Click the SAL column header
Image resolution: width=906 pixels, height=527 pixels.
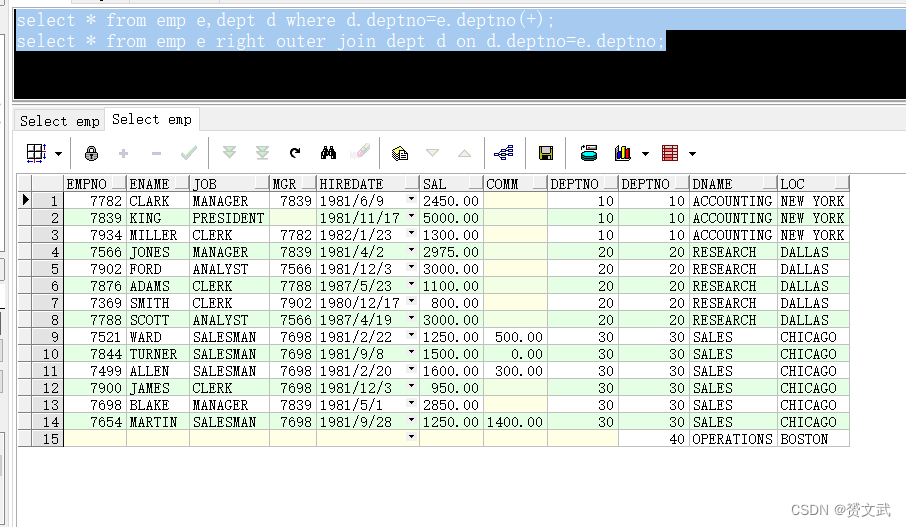pyautogui.click(x=451, y=184)
